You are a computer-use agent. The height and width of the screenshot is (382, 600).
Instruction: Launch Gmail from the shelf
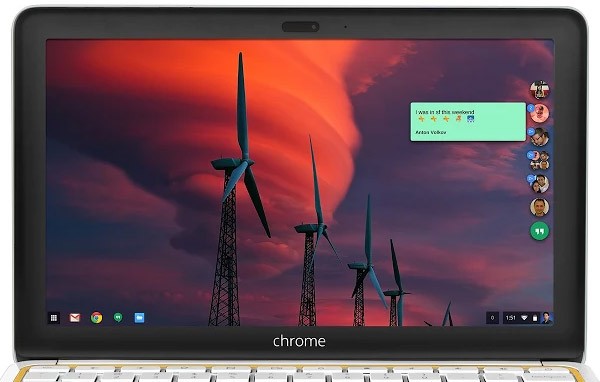click(x=75, y=318)
